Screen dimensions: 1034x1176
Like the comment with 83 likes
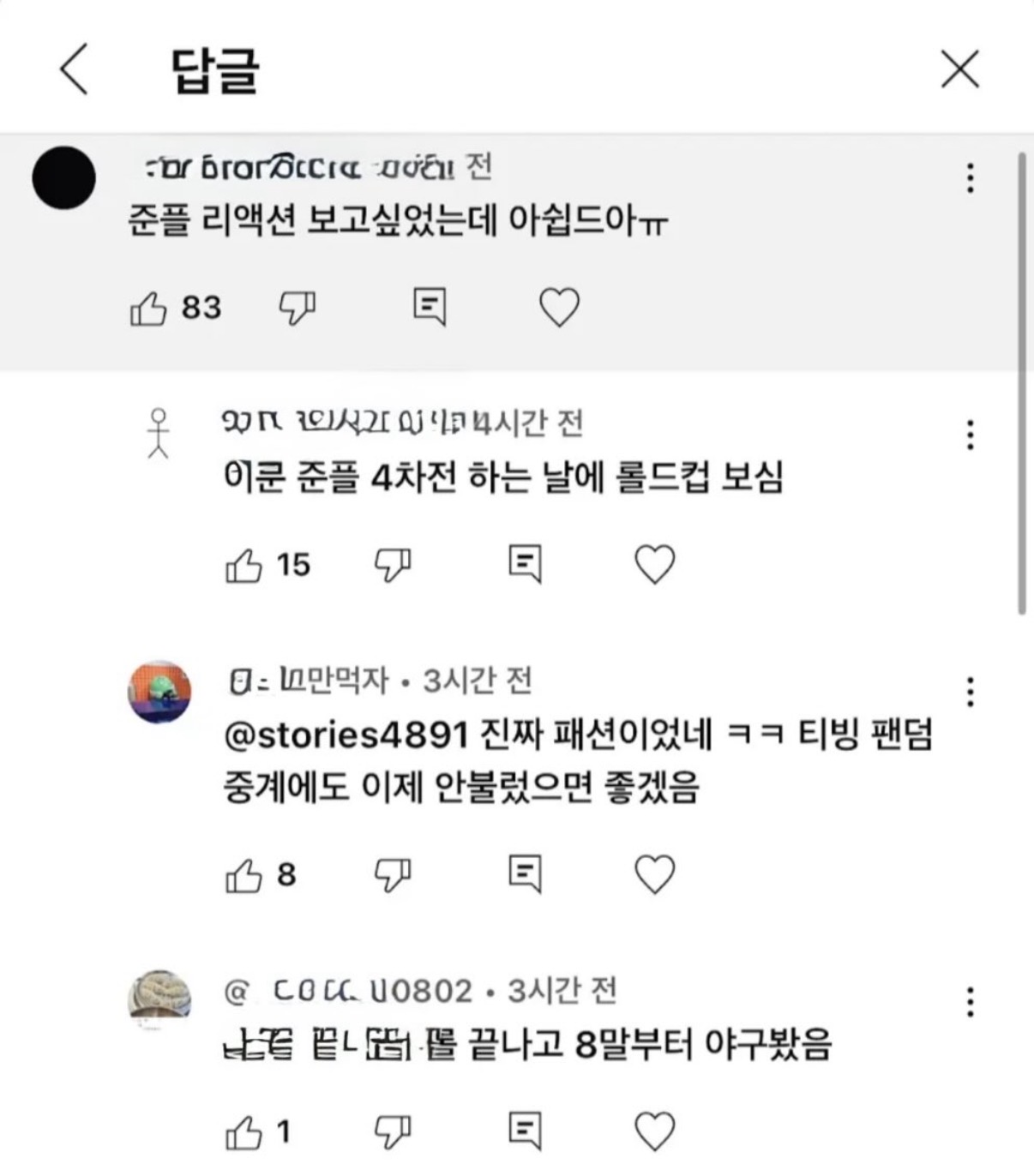[x=148, y=308]
